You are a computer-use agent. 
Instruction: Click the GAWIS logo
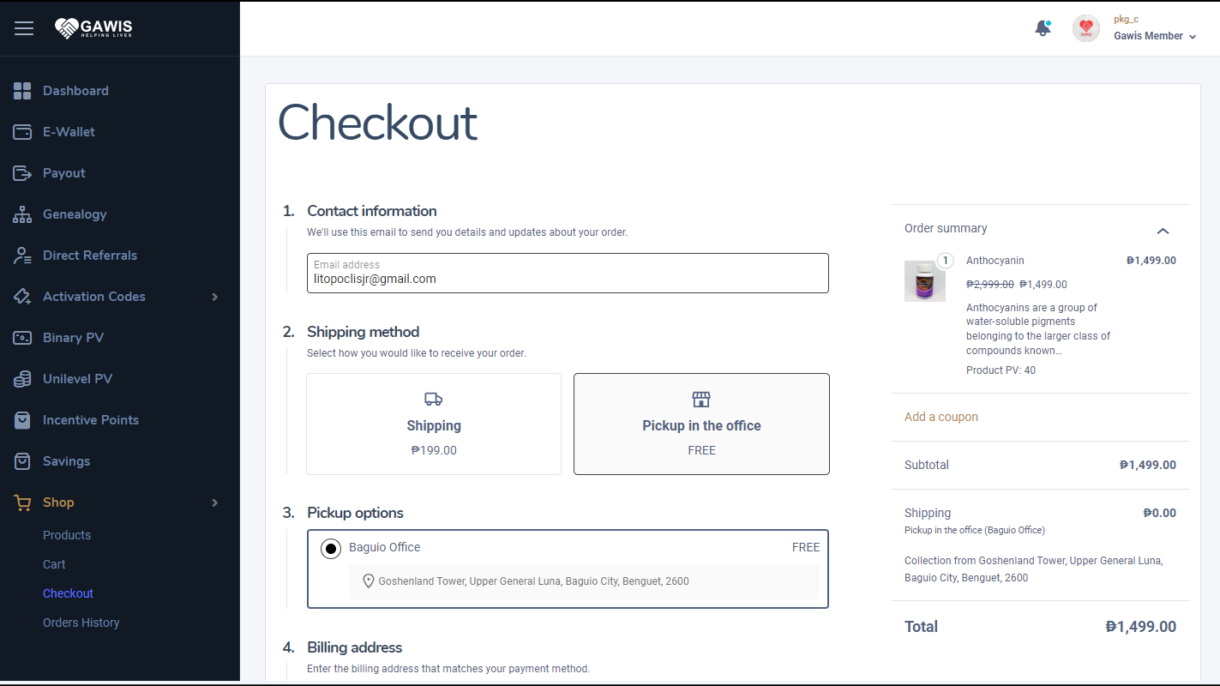click(x=93, y=28)
